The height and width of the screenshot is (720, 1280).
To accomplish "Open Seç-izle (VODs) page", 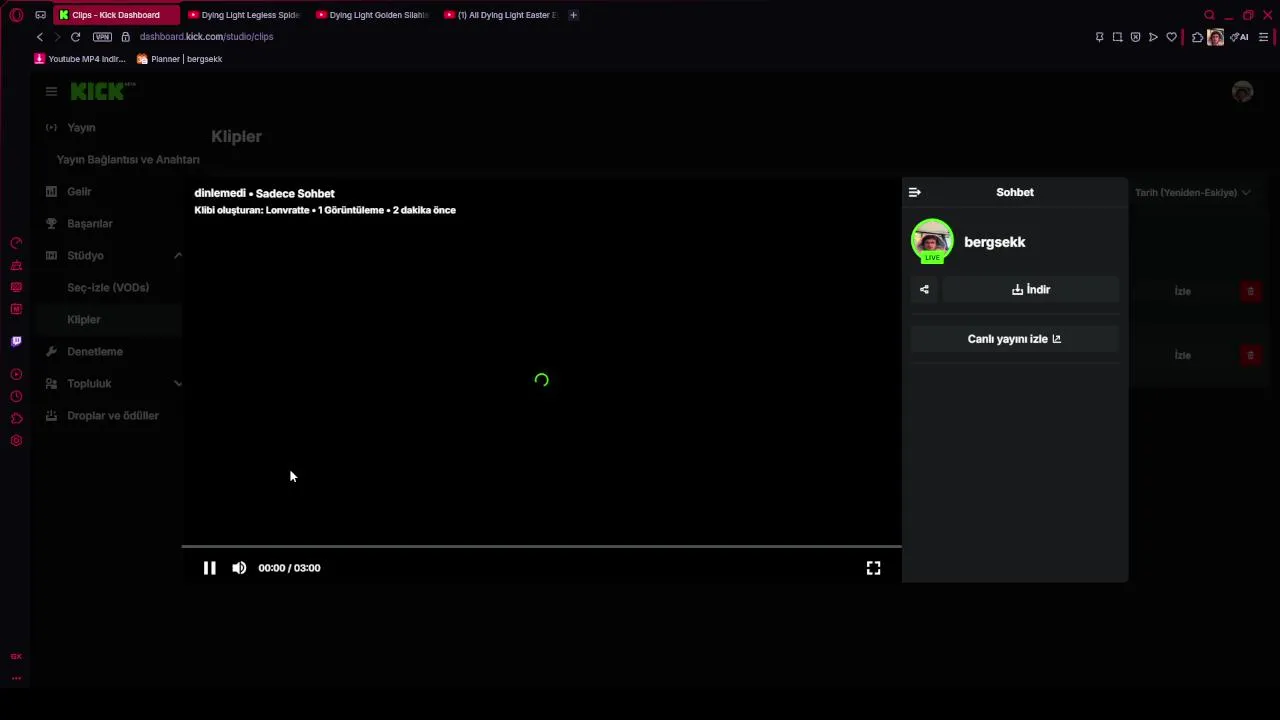I will pyautogui.click(x=108, y=288).
